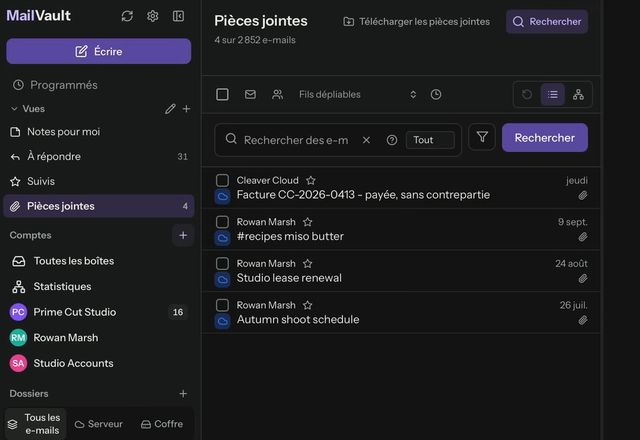Viewport: 640px width, 440px height.
Task: Select the Studio Accounts account
Action: tap(98, 363)
